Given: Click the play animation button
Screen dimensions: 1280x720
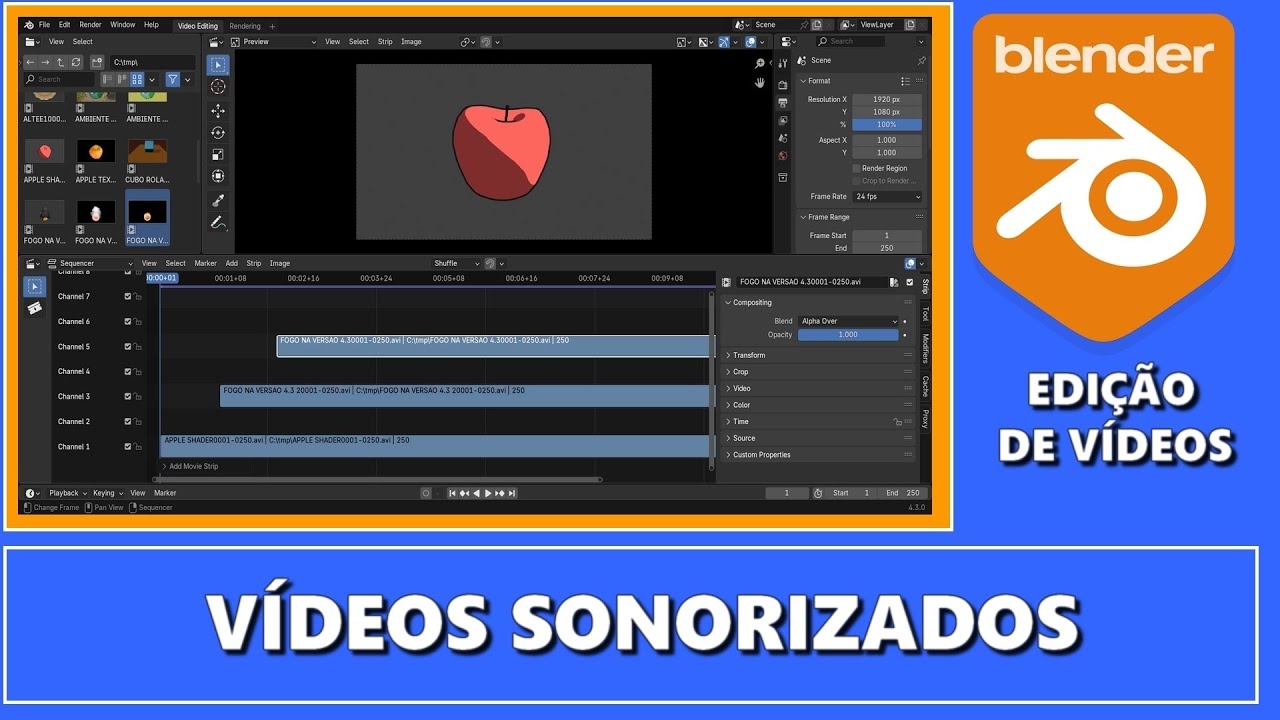Looking at the screenshot, I should (x=488, y=493).
